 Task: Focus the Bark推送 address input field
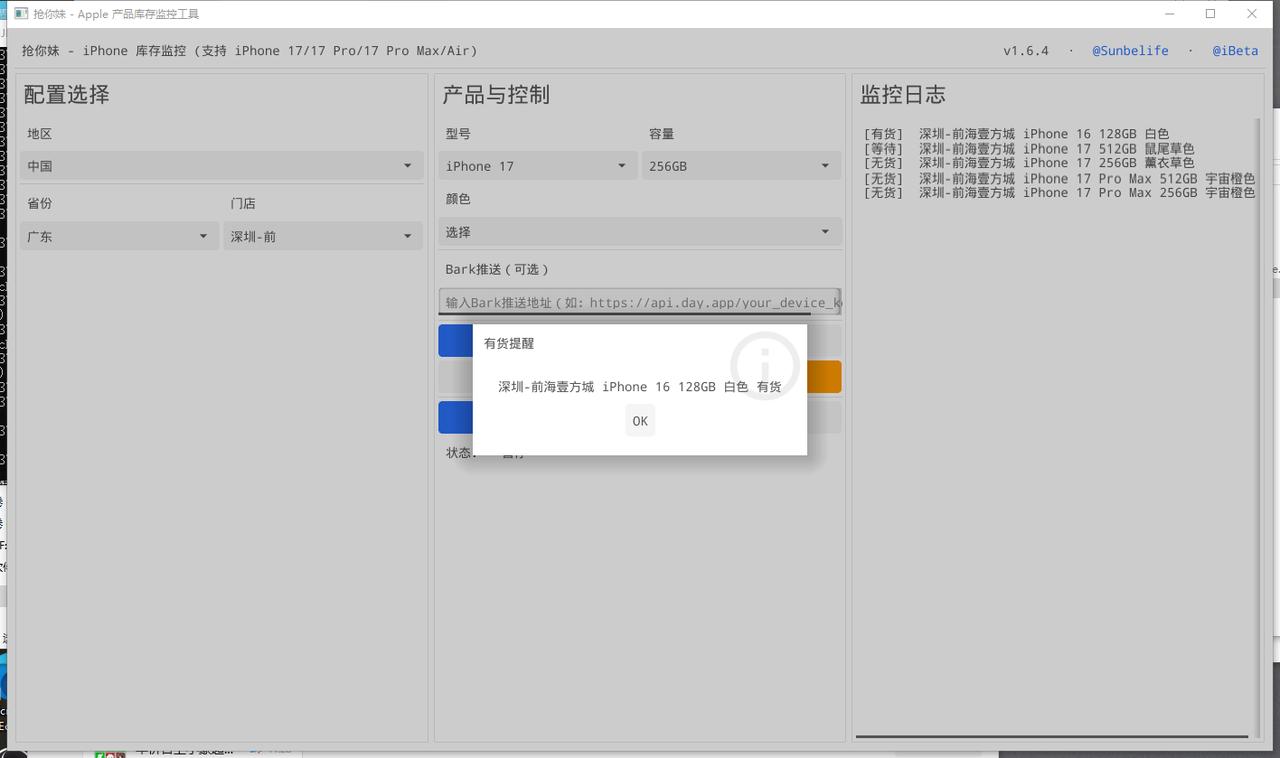(640, 302)
